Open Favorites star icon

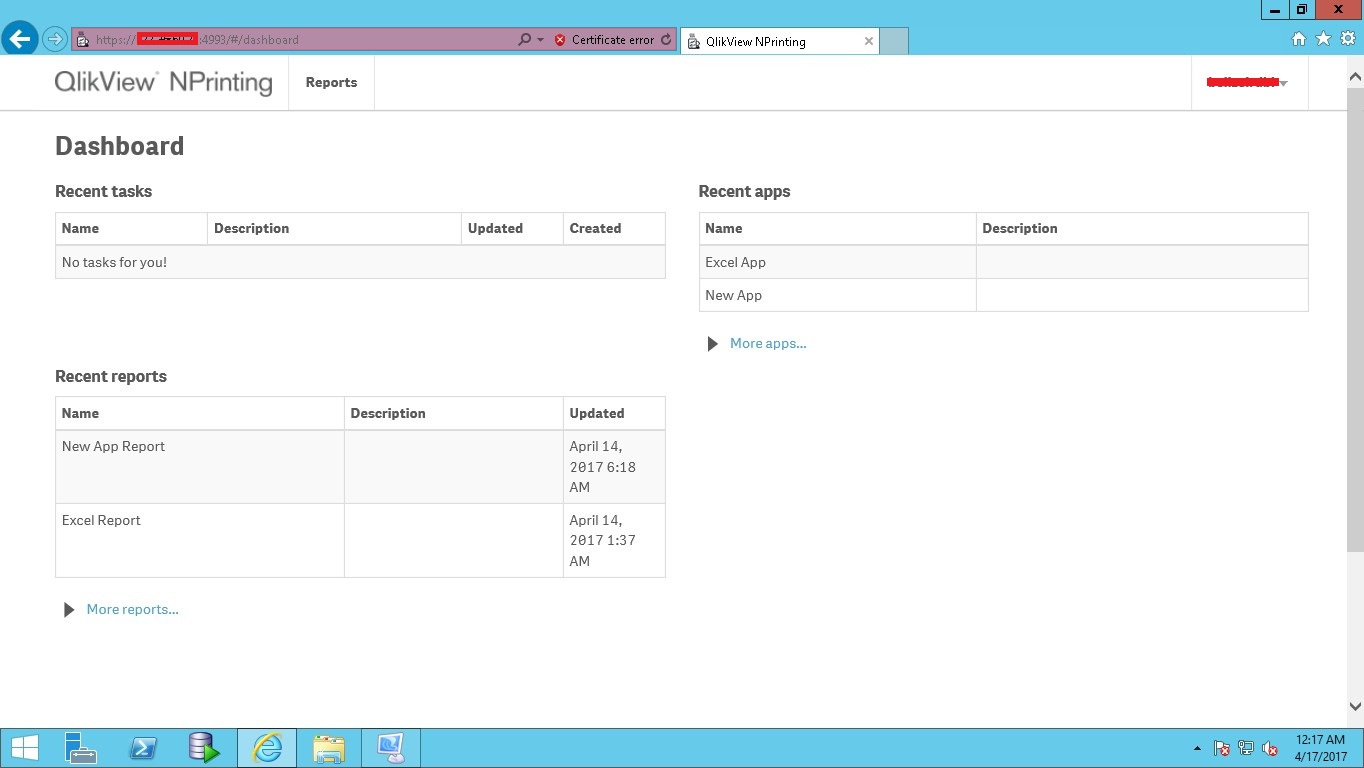click(x=1323, y=39)
